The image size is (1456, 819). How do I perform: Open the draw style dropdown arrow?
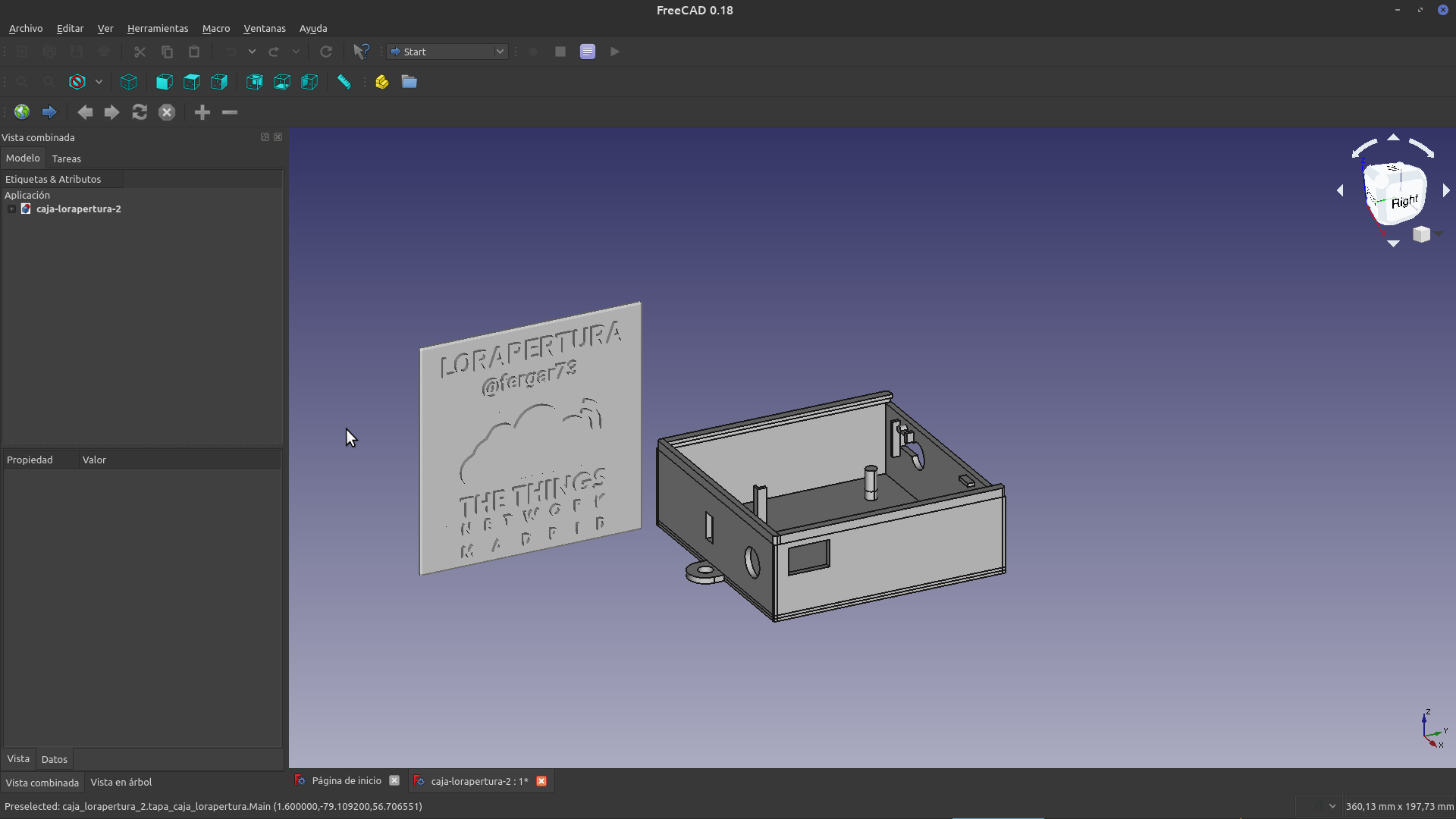point(99,82)
